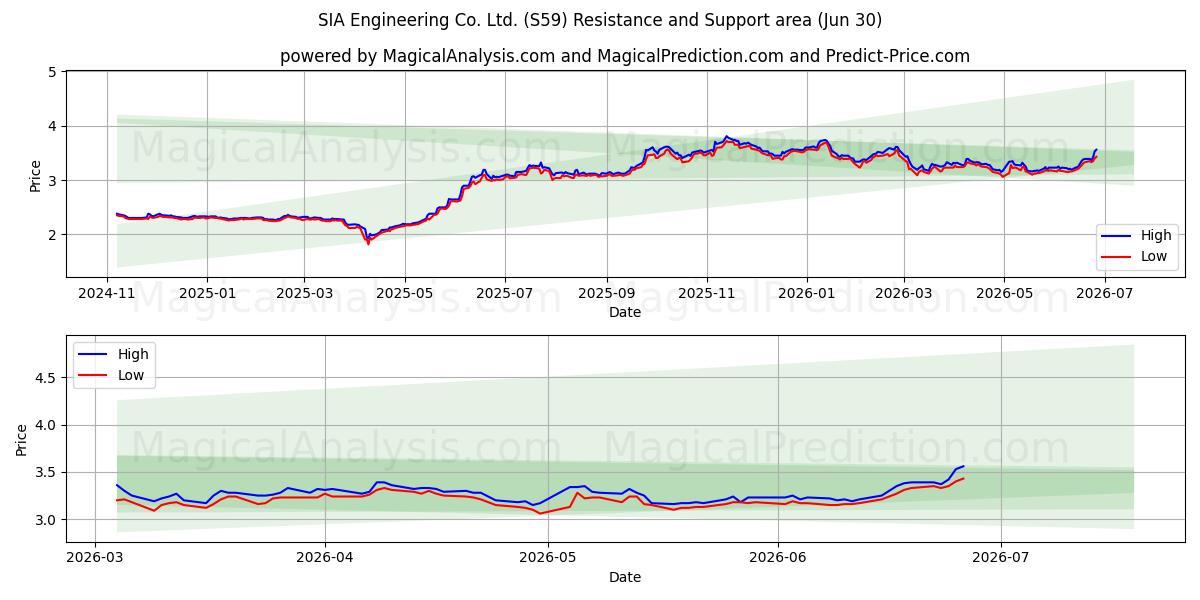Click the top chart 'Price' axis label

(x=36, y=176)
